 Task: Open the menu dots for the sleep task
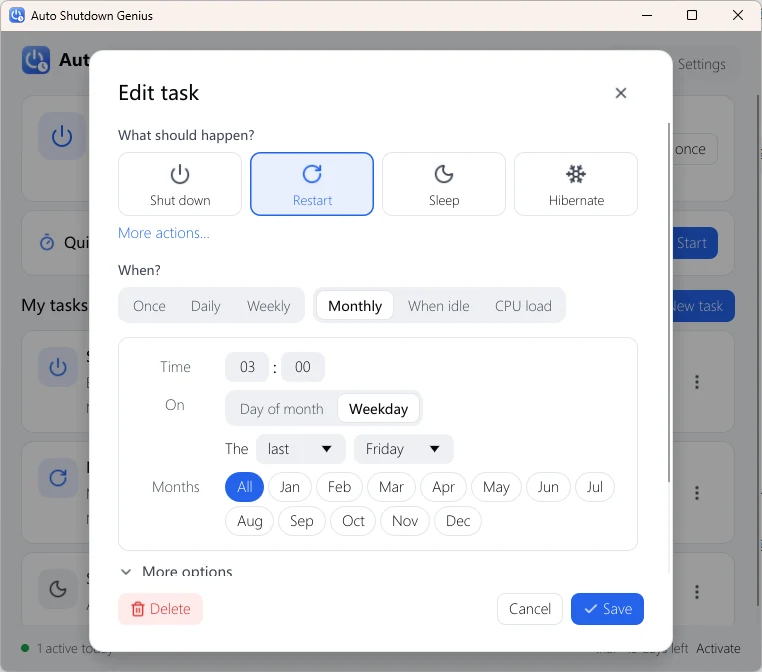(697, 591)
